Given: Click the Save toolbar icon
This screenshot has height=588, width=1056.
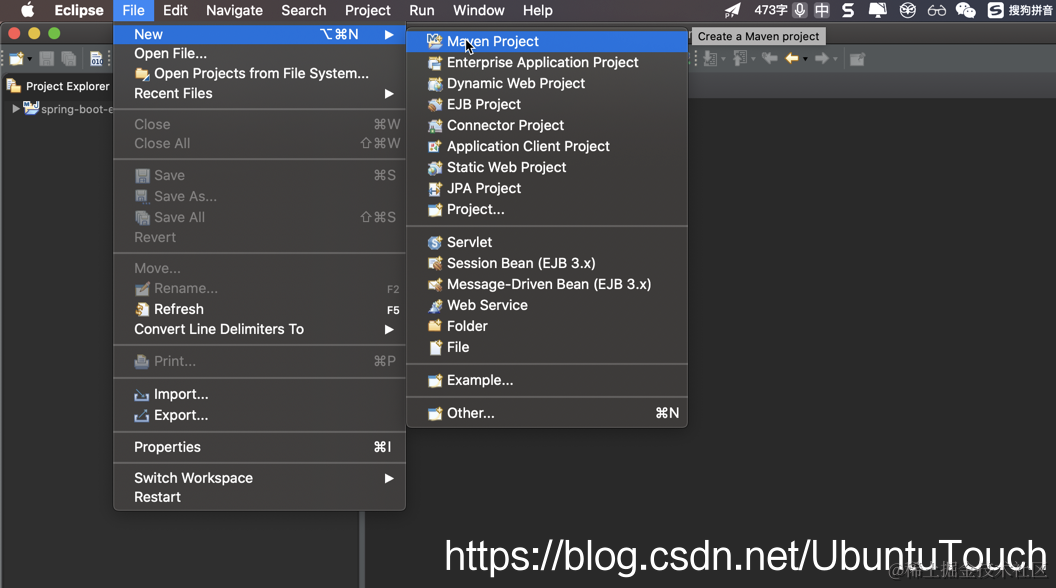Looking at the screenshot, I should pyautogui.click(x=46, y=59).
